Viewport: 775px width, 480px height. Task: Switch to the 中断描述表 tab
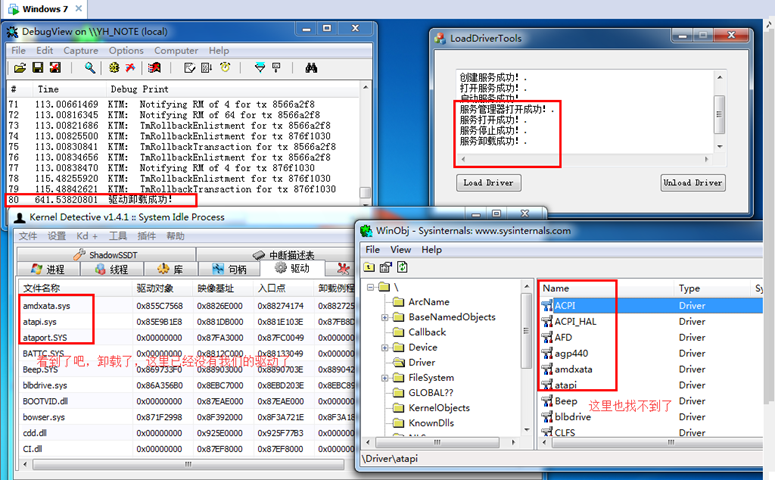(283, 255)
